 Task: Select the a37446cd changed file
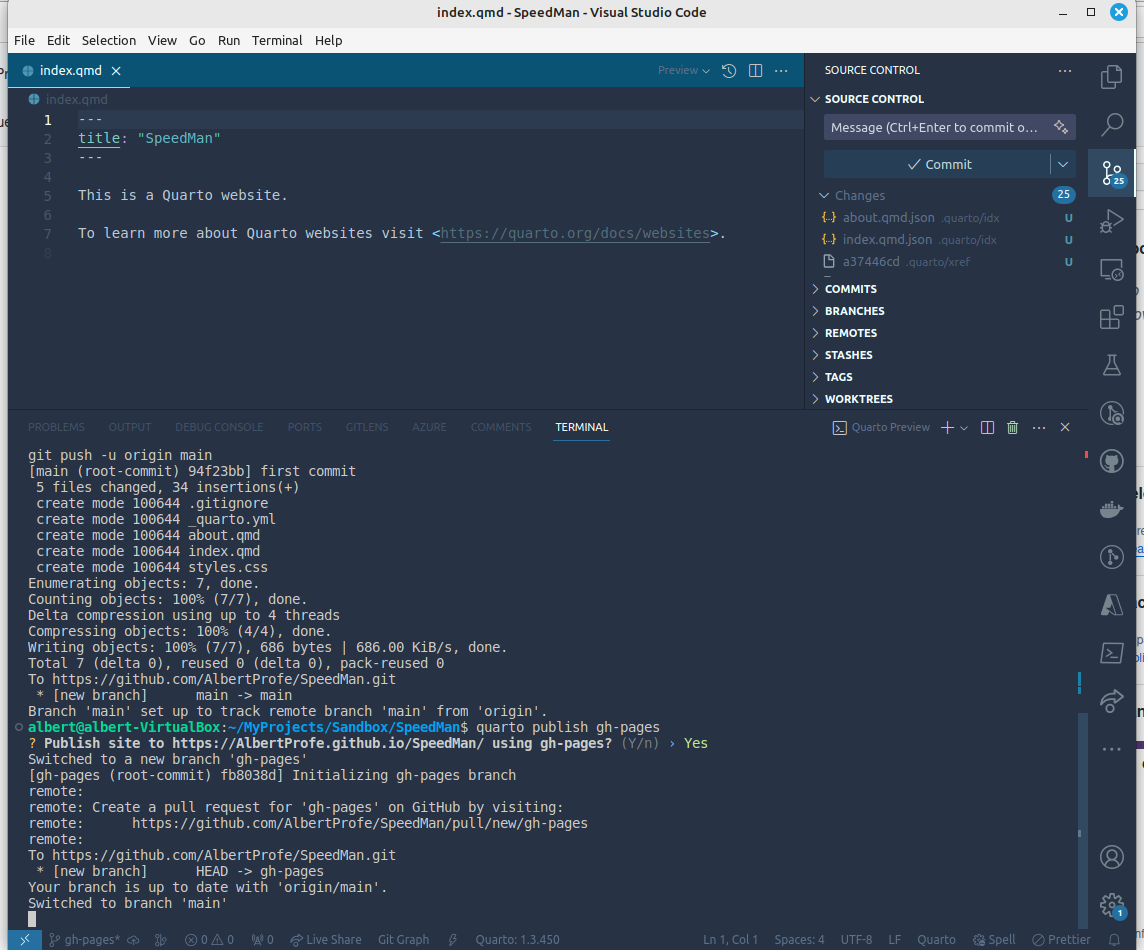[x=946, y=261]
